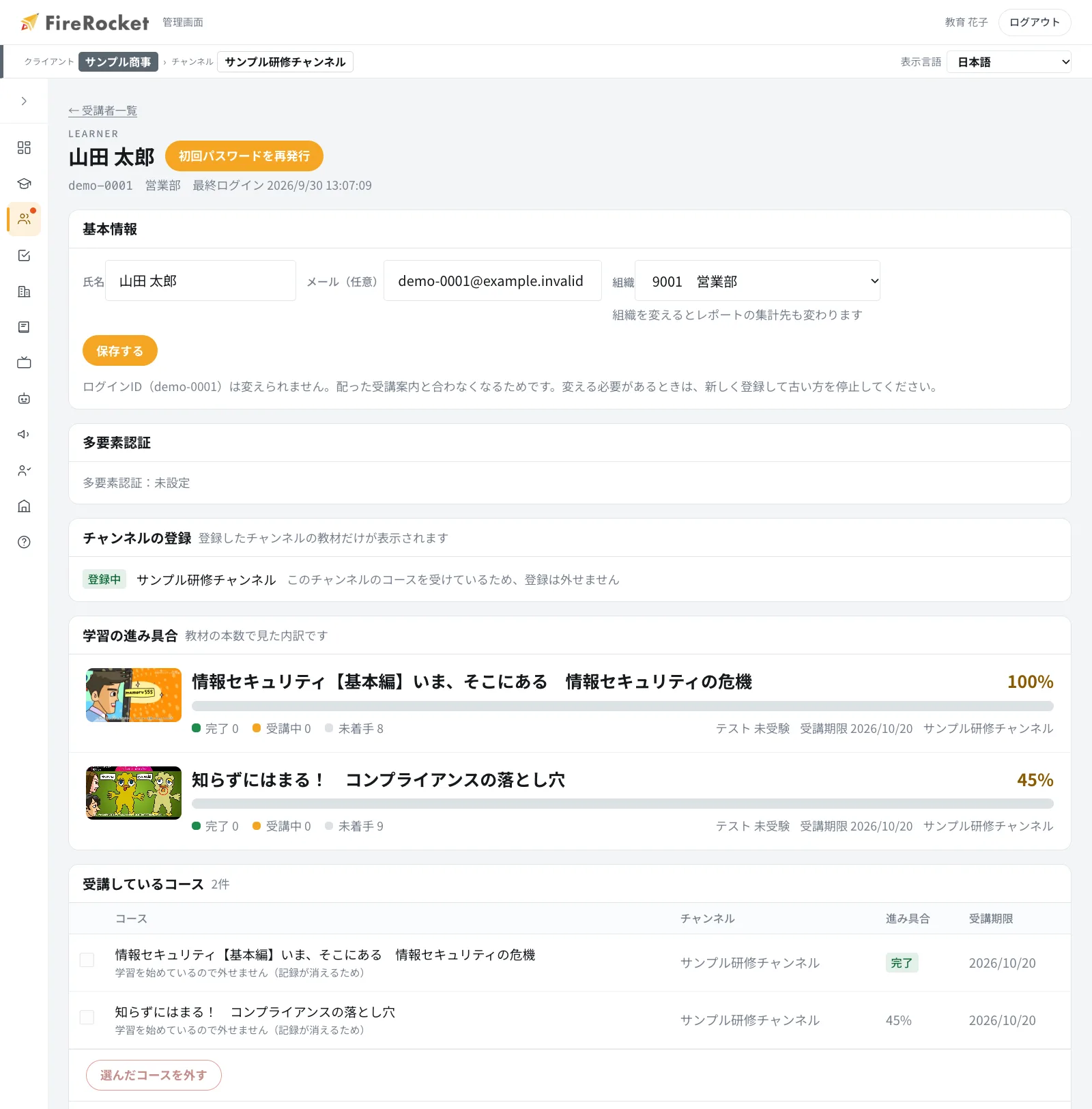Click the ログアウト button
This screenshot has height=1109, width=1092.
pos(1035,23)
